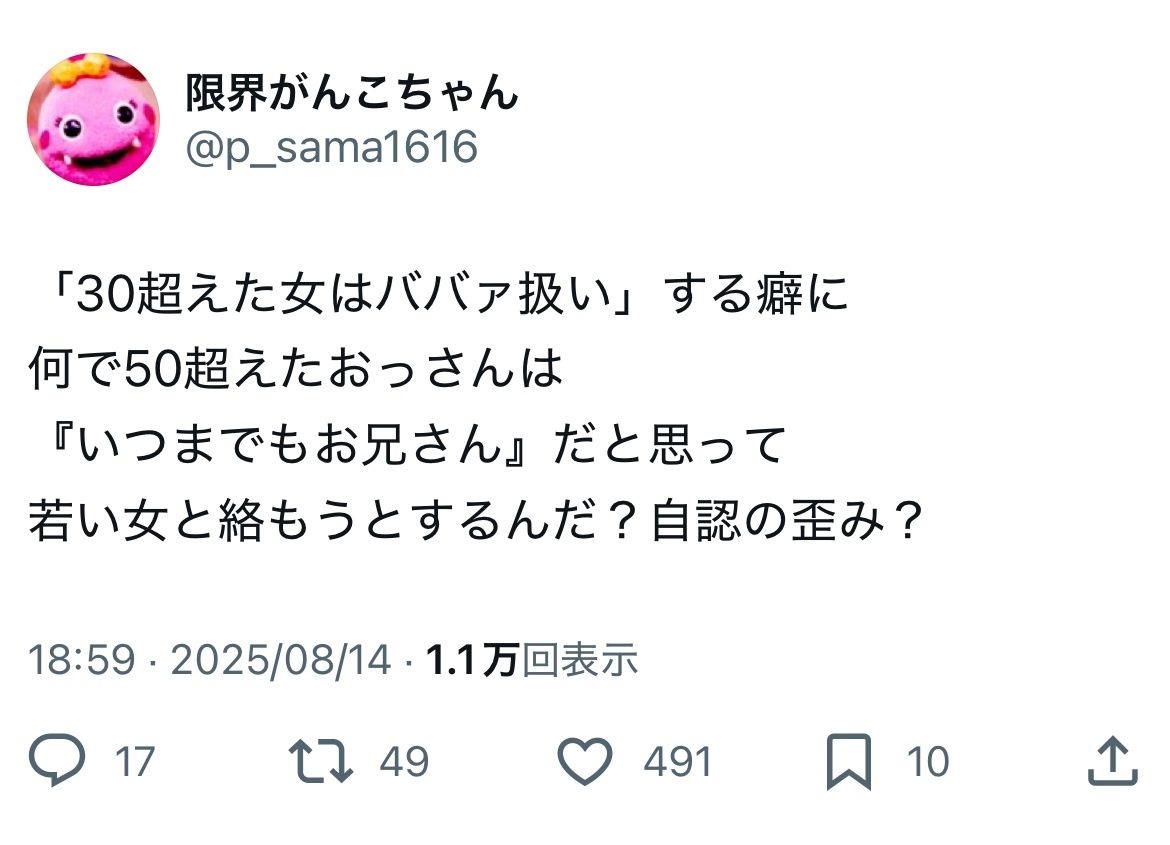This screenshot has width=1170, height=845.
Task: Bookmark this post with the bookmark icon
Action: 849,761
